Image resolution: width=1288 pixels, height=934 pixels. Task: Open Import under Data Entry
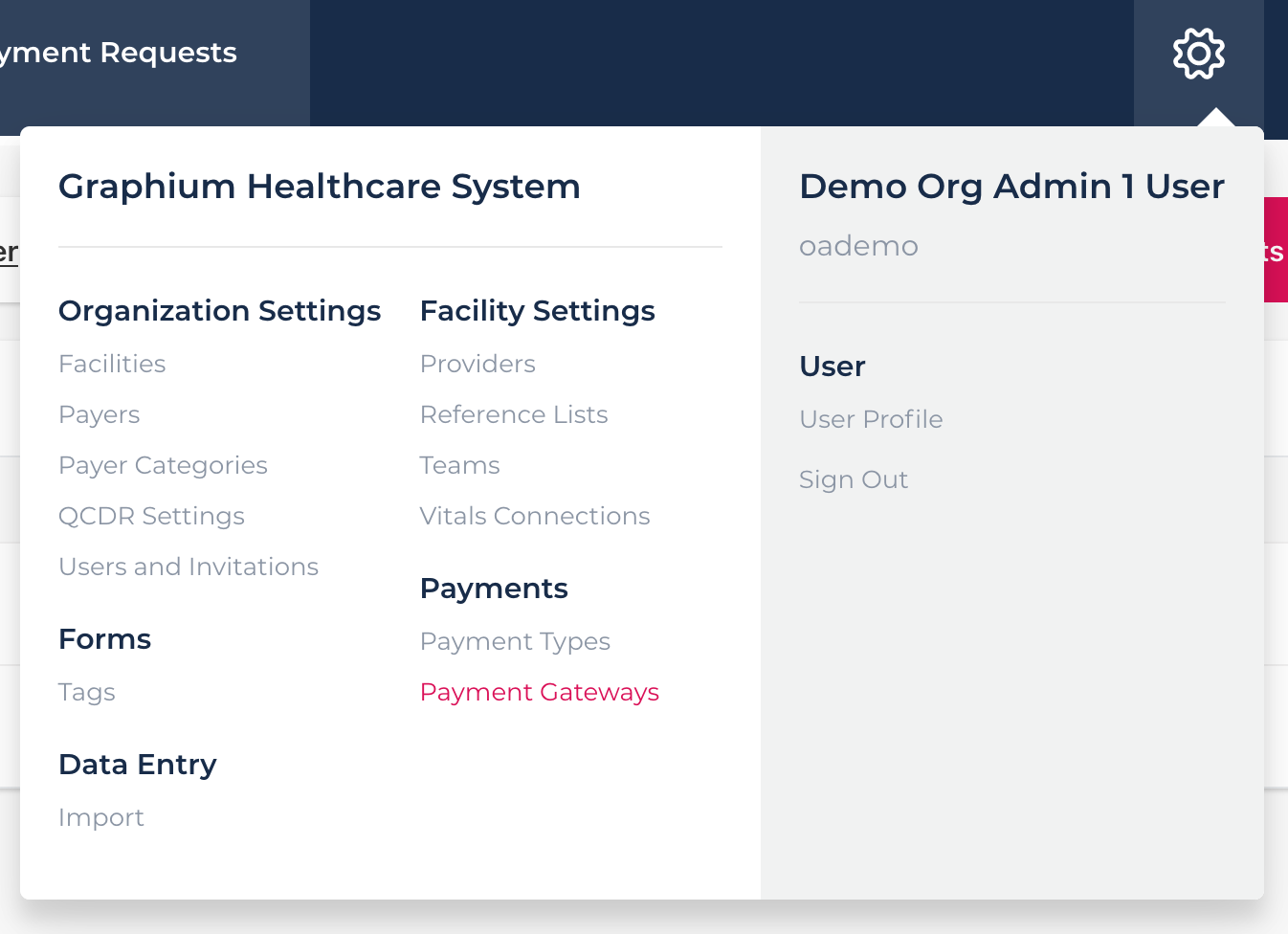(x=101, y=817)
